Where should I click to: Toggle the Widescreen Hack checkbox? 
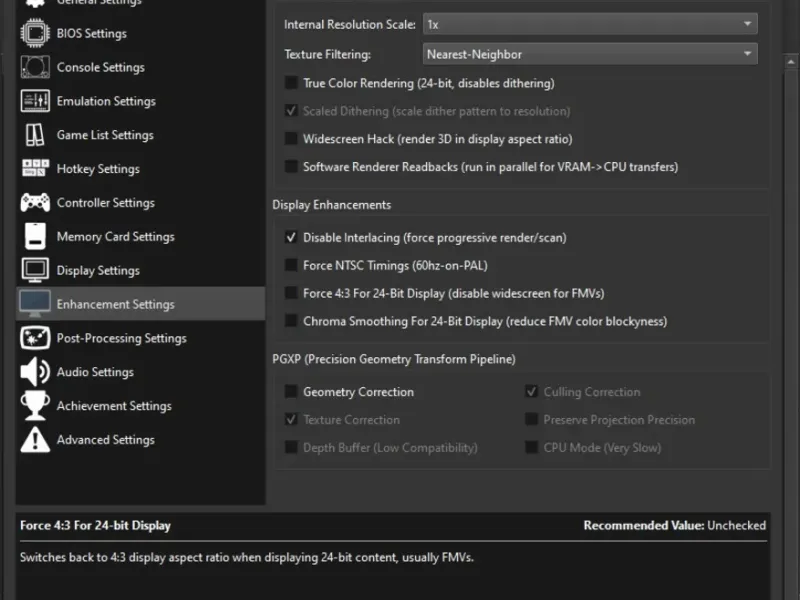click(292, 139)
